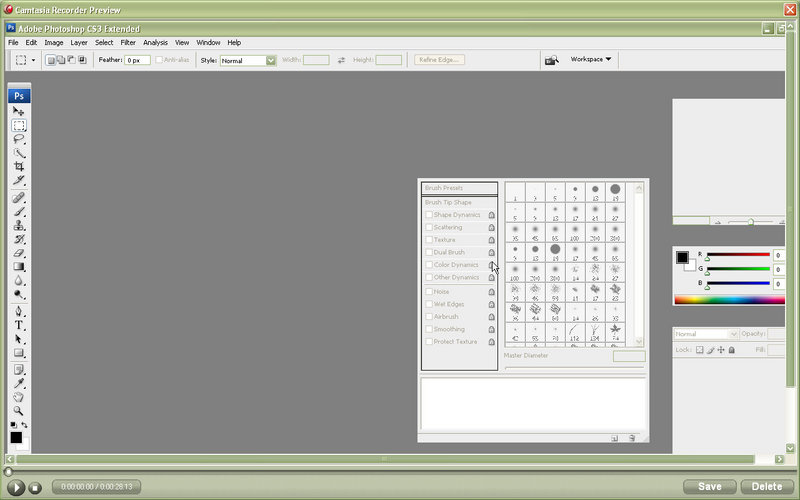Pick the Type tool in toolbox

(x=19, y=326)
